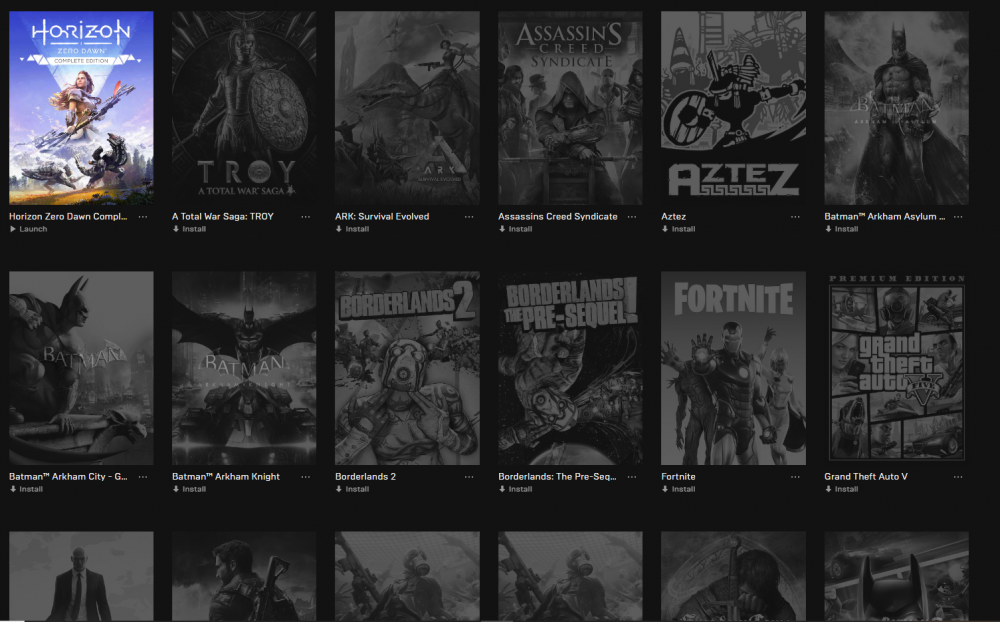Open the LEGO Batman cover in bottom row
1000x622 pixels.
[897, 576]
